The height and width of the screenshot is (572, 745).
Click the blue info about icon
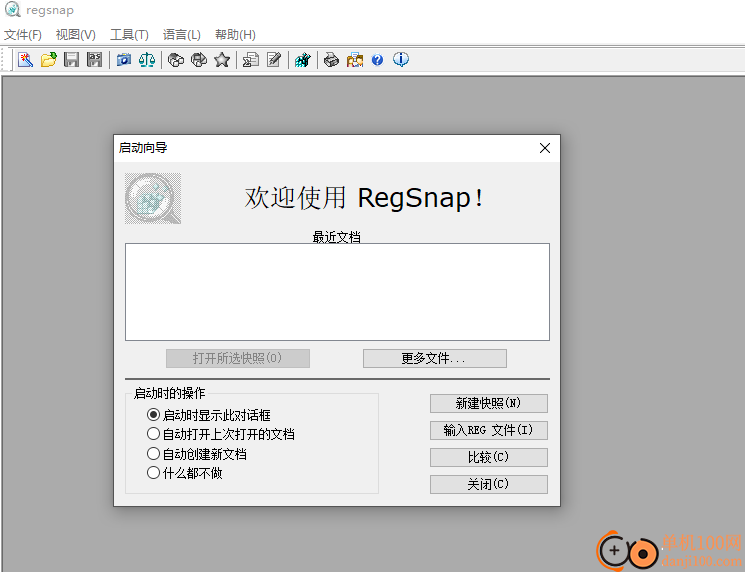pos(401,59)
